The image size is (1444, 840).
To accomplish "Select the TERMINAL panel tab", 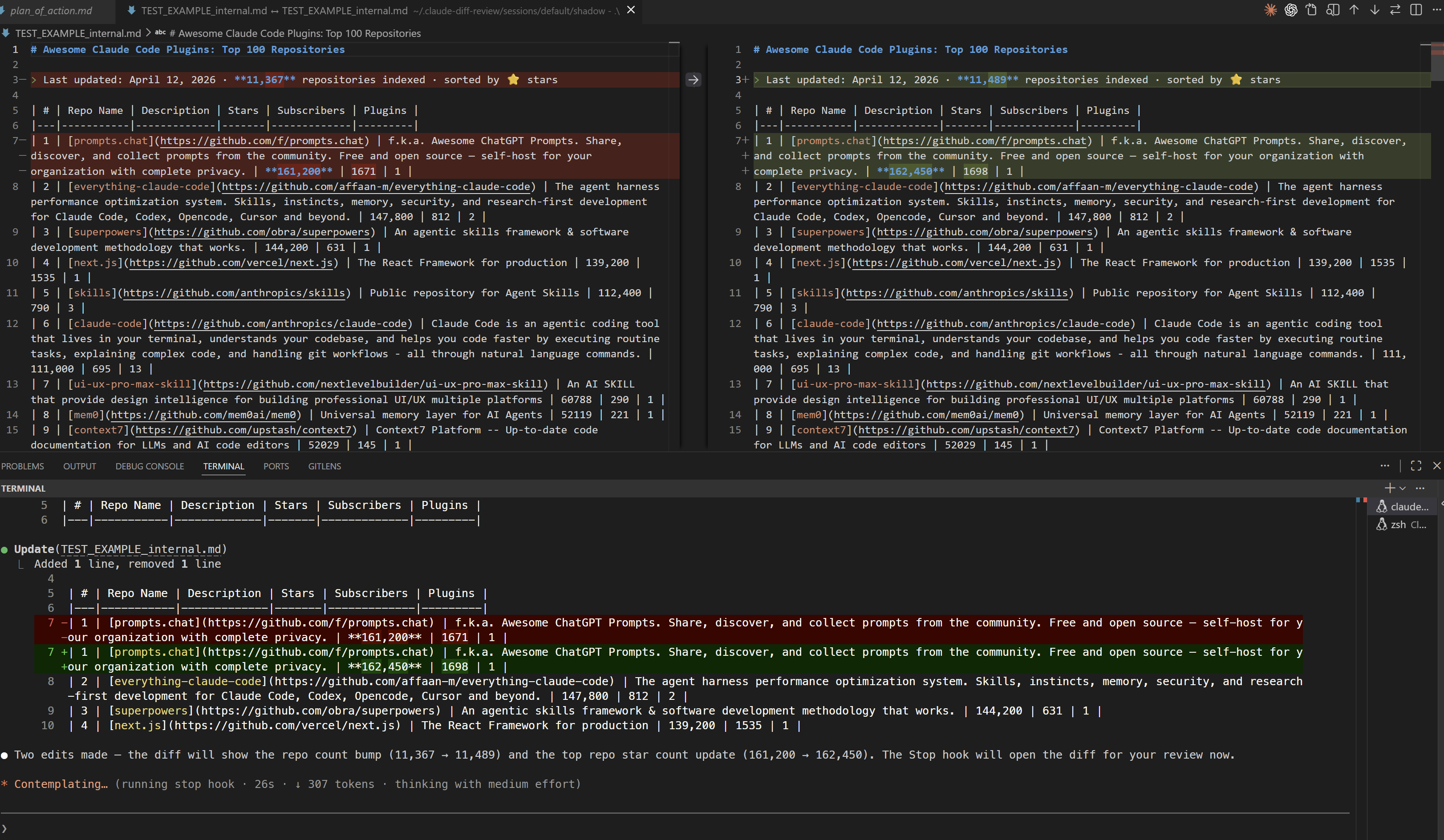I will (x=223, y=466).
